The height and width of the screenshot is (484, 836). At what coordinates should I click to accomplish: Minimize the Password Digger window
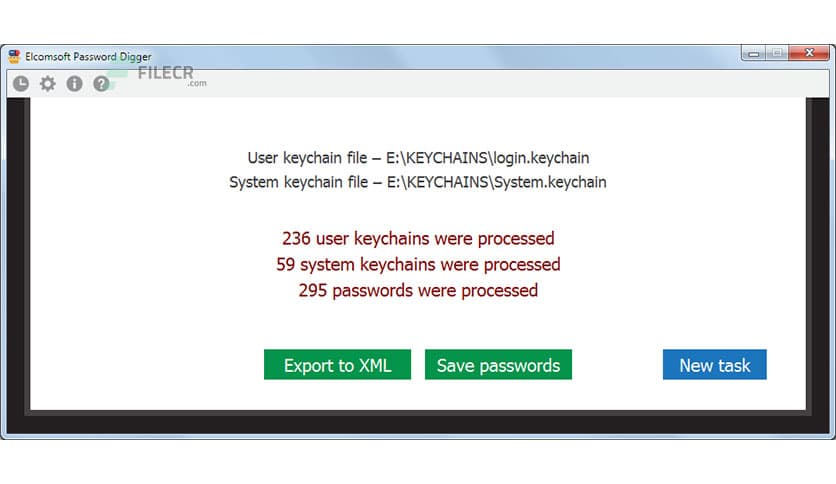coord(753,53)
